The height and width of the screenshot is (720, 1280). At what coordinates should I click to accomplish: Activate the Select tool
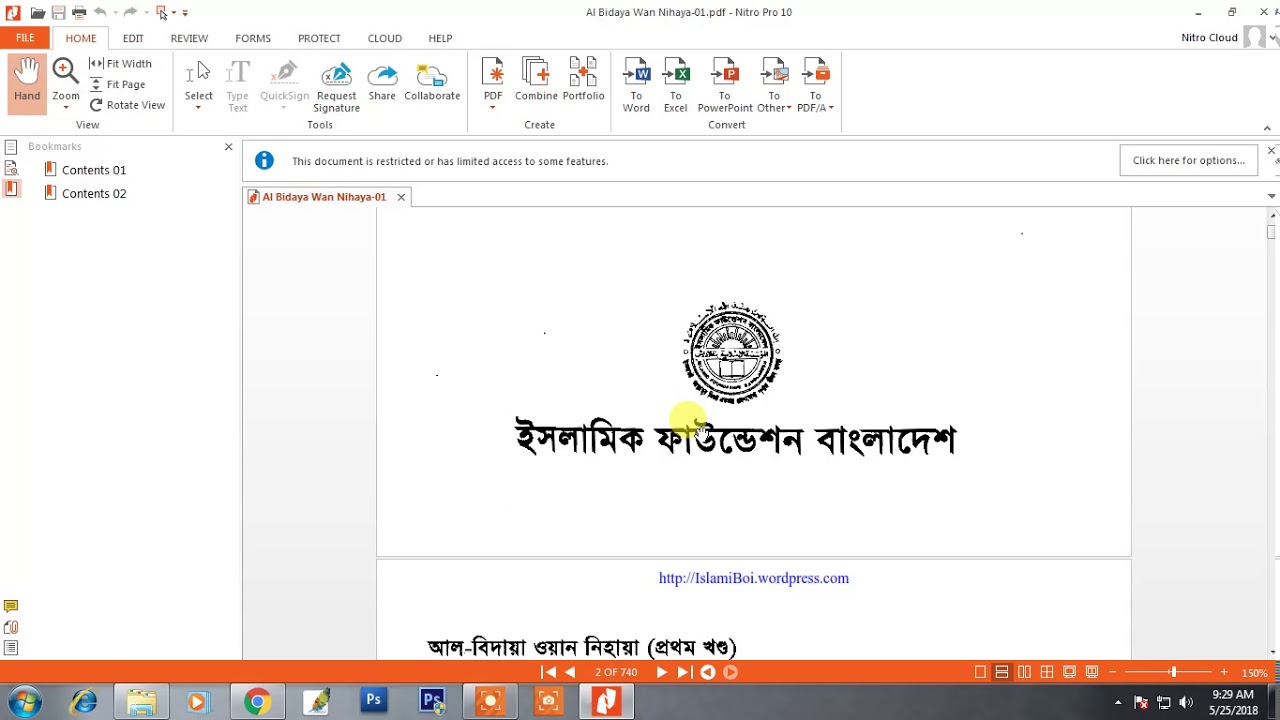pos(198,80)
